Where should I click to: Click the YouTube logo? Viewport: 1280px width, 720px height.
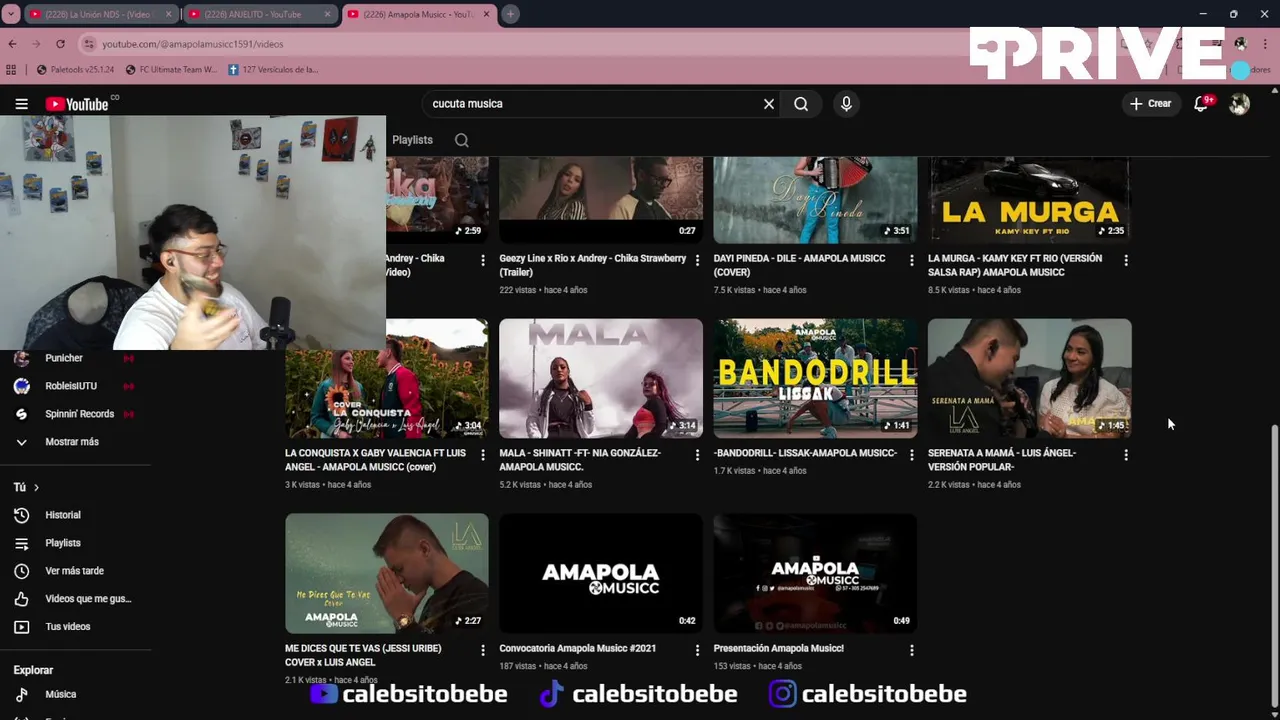click(x=77, y=104)
